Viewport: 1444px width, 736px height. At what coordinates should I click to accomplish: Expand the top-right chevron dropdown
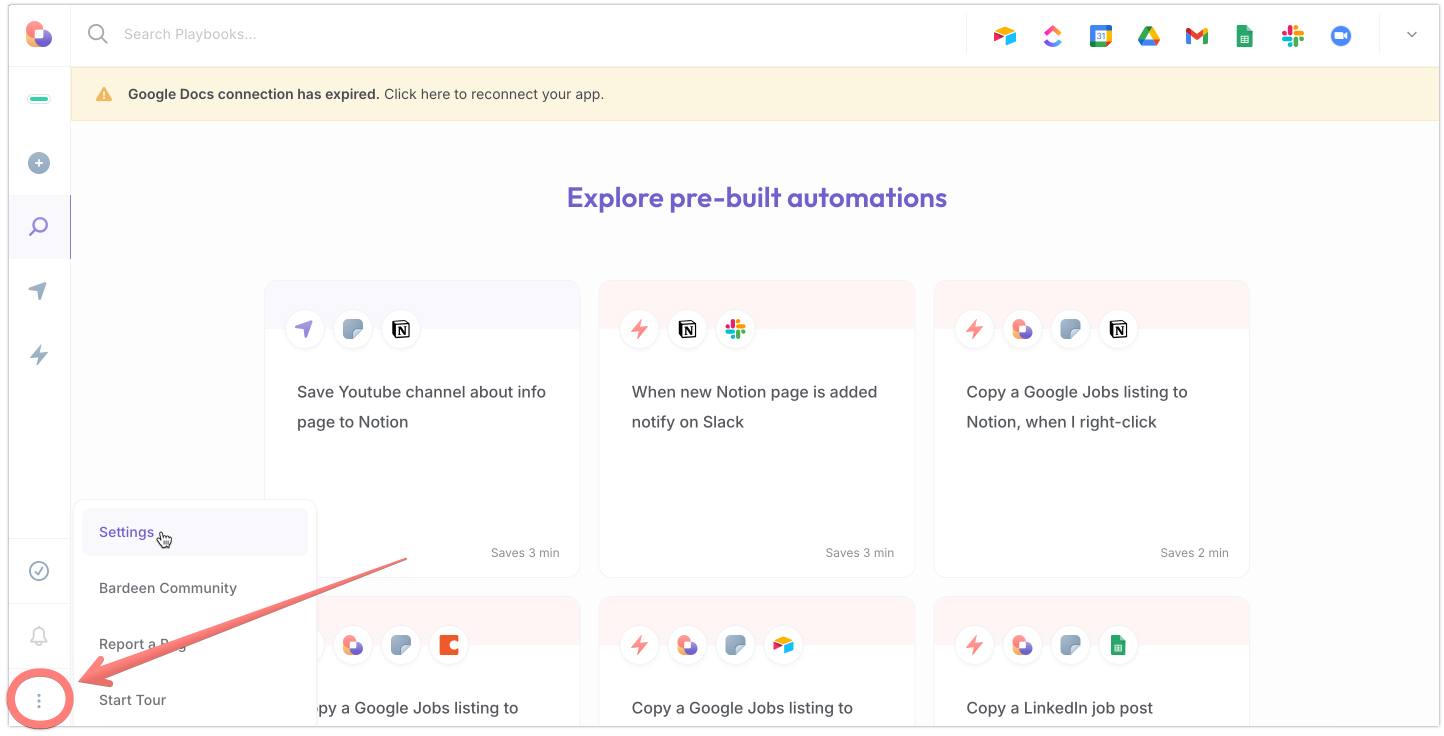coord(1411,35)
